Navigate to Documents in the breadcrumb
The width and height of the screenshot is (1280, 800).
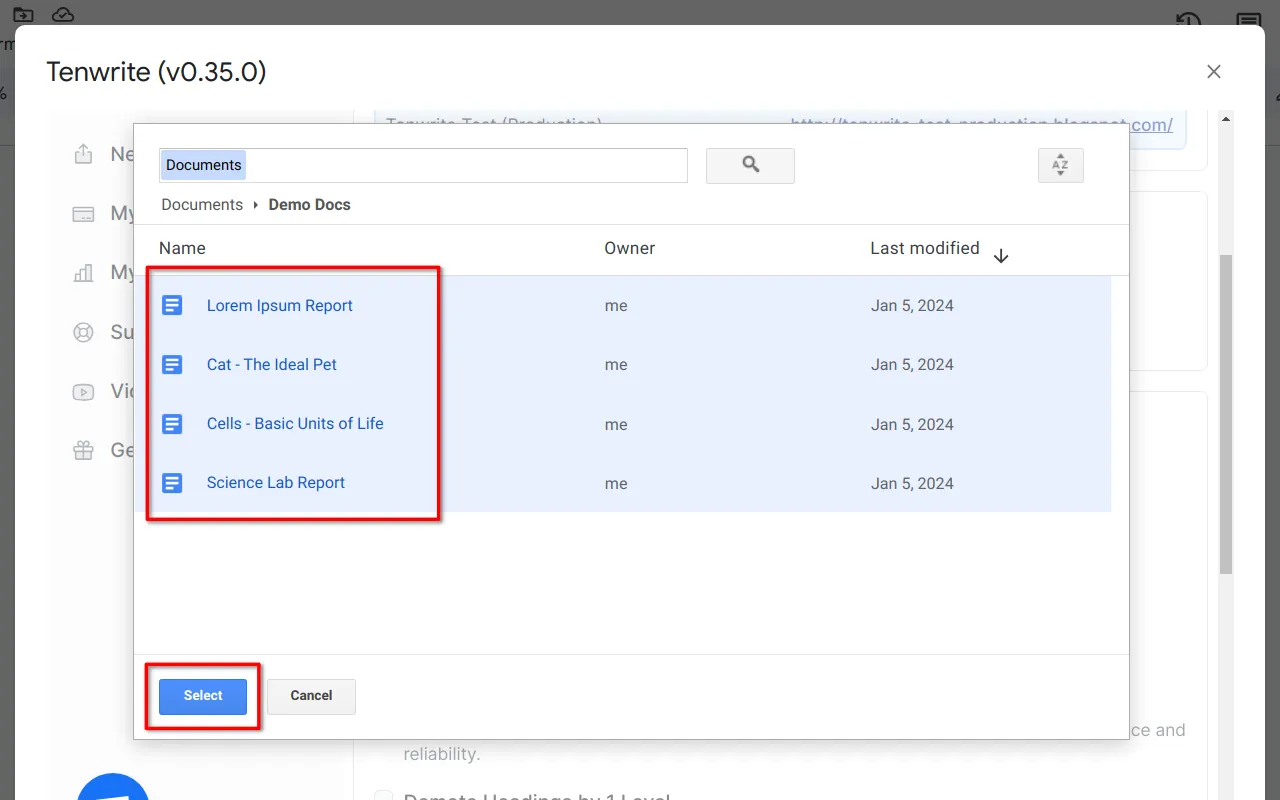tap(202, 204)
